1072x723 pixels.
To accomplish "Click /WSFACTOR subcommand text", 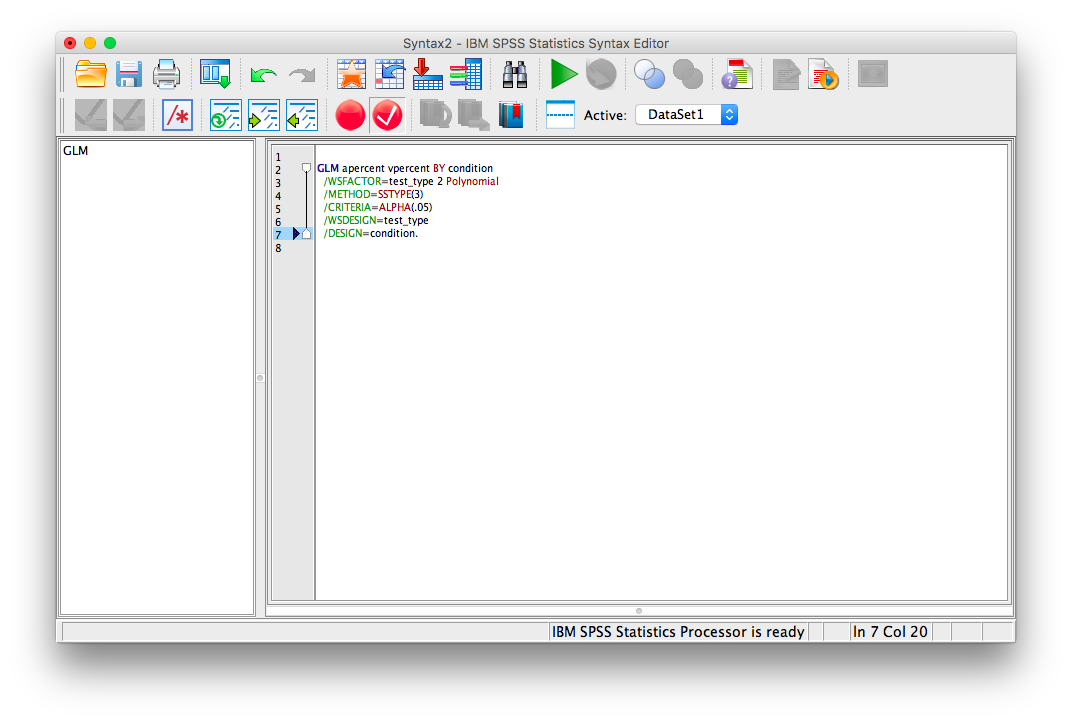I will click(x=352, y=181).
